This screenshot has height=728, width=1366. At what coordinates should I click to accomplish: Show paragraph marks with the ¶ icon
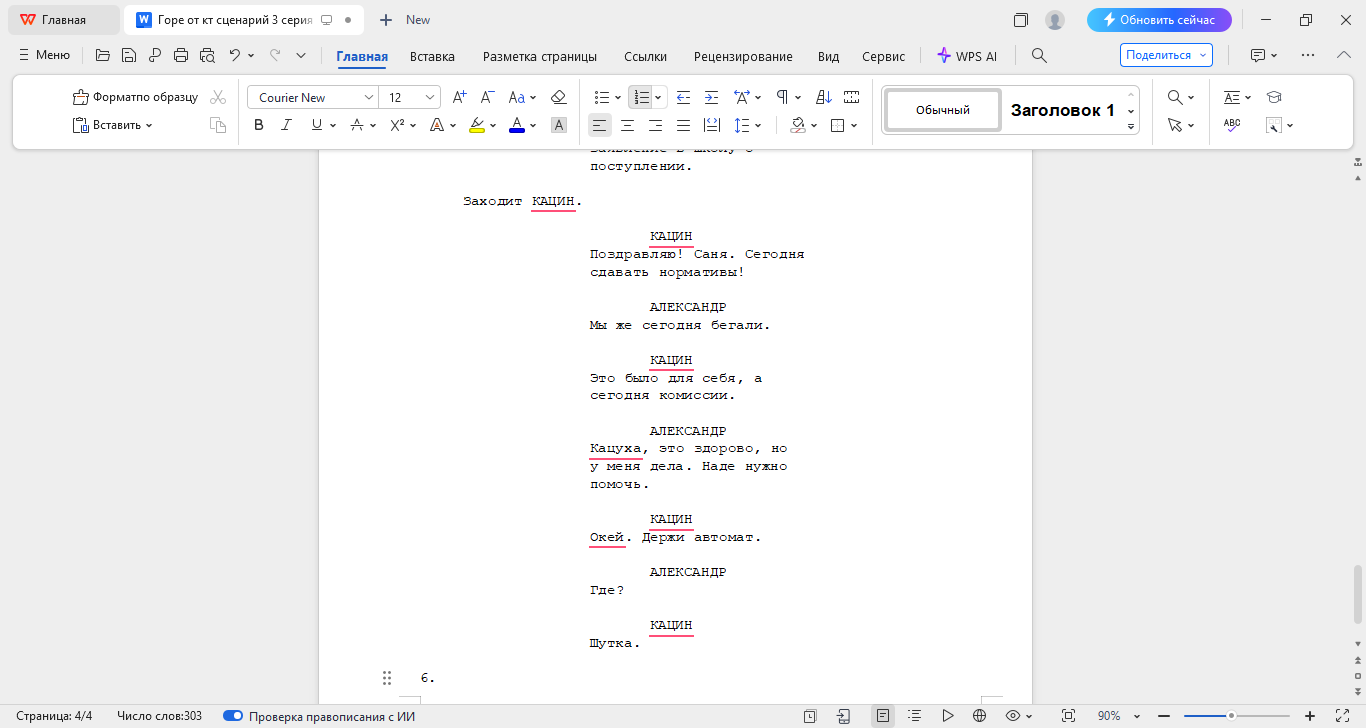[x=780, y=97]
